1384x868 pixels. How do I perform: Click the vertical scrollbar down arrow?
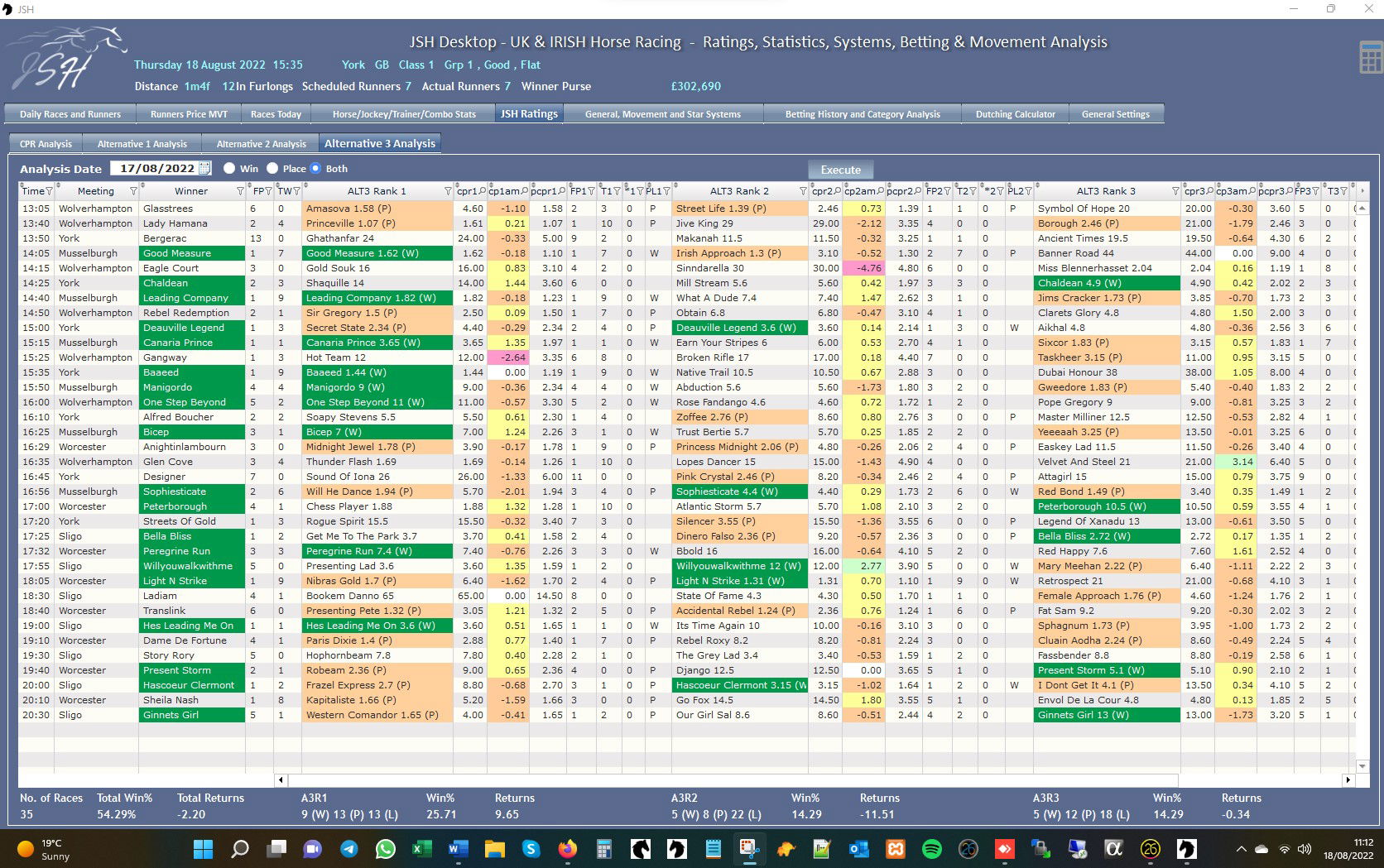(x=1362, y=766)
